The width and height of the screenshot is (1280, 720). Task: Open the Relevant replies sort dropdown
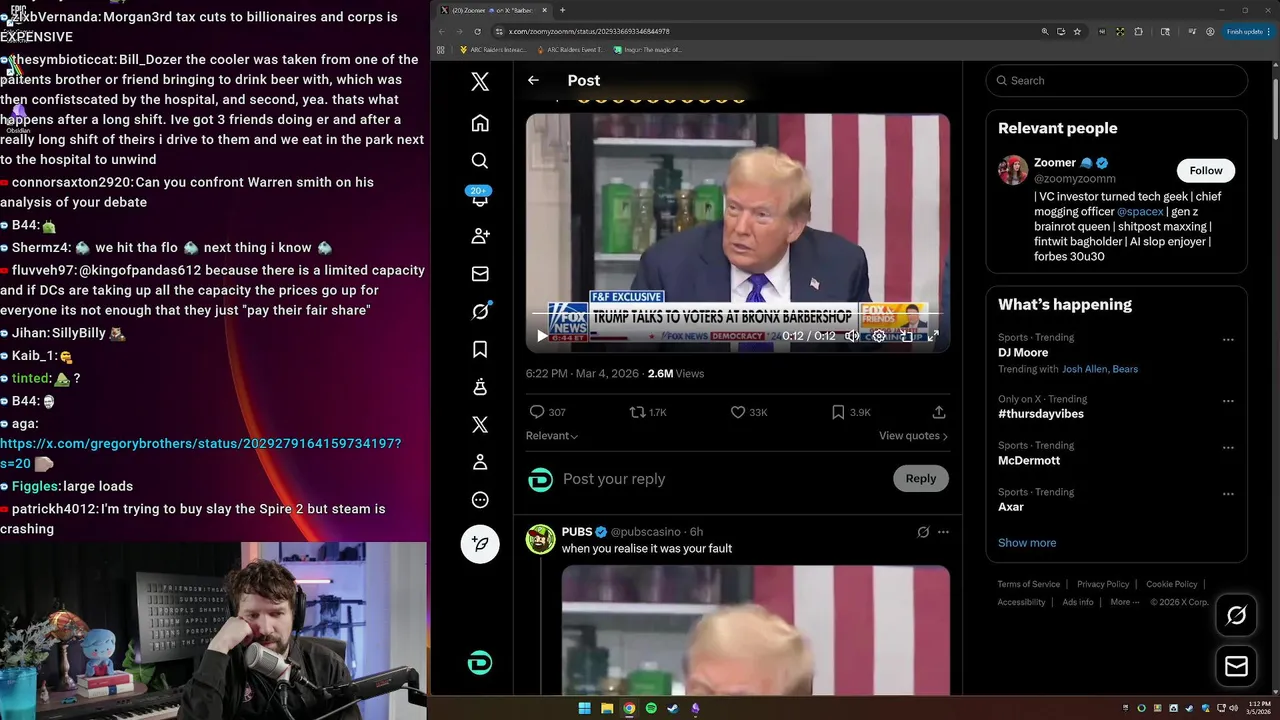(552, 436)
